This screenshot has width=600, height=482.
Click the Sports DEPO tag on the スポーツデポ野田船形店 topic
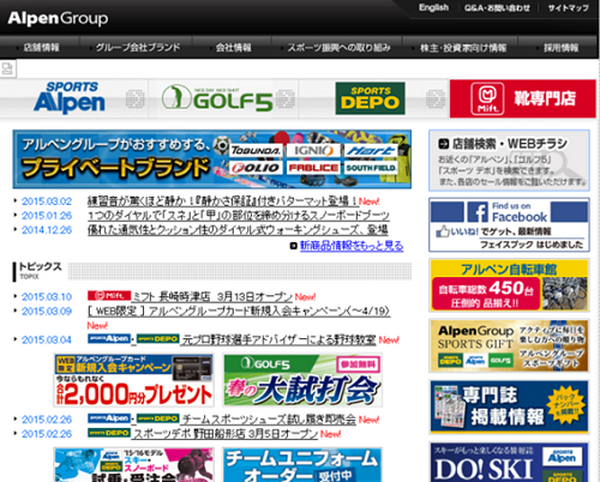click(109, 433)
